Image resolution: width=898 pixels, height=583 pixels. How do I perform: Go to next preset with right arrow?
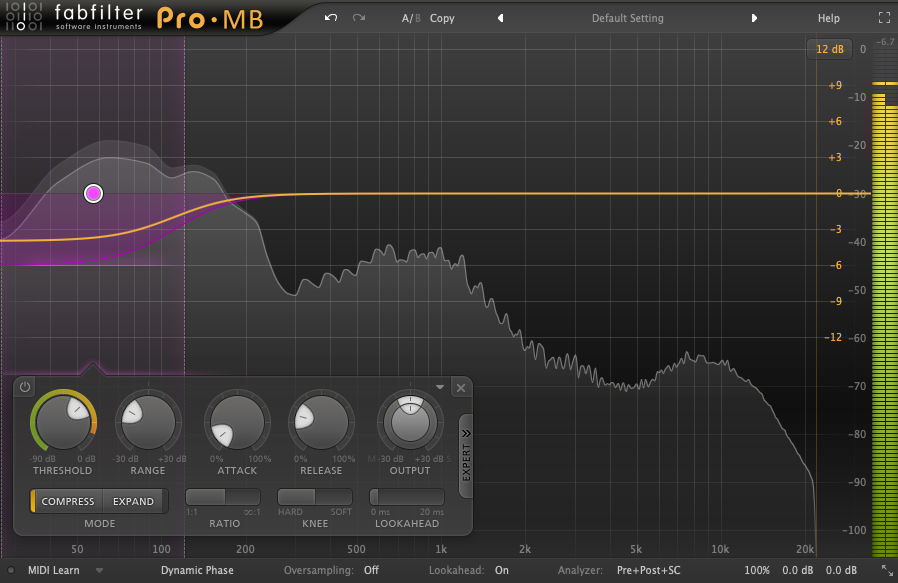pyautogui.click(x=754, y=18)
